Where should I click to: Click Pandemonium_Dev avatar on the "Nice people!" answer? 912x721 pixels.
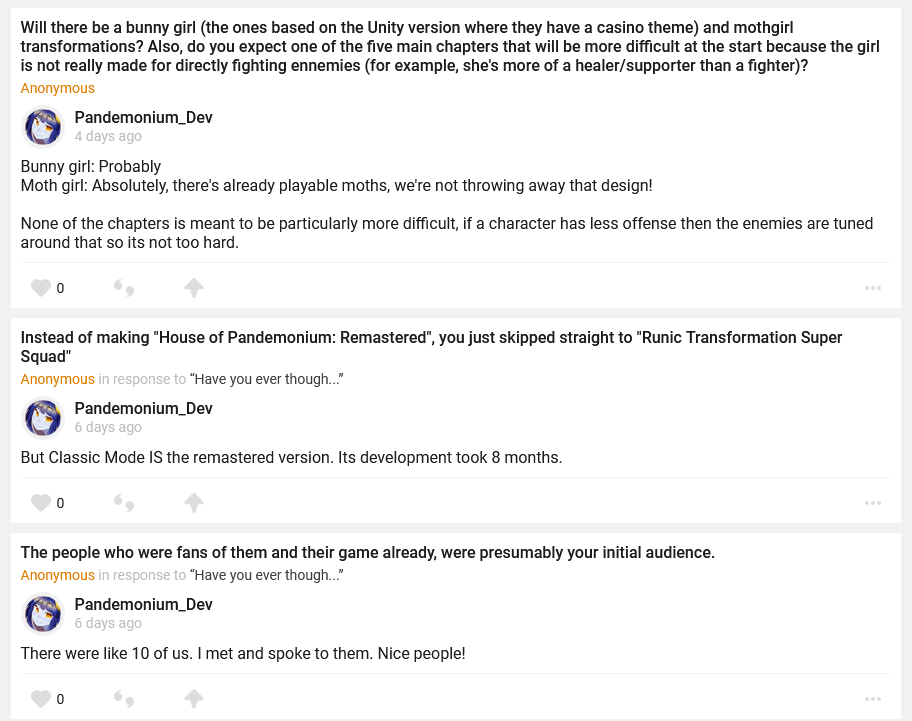(43, 614)
